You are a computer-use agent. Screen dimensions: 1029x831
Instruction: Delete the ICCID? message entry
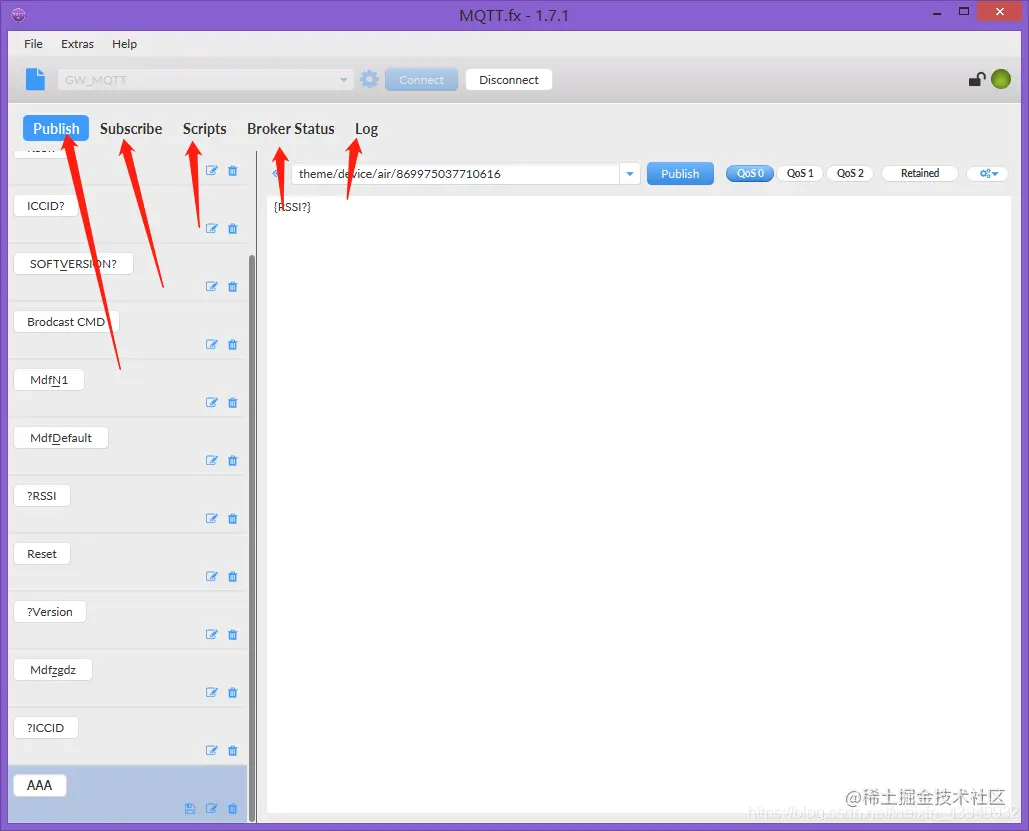(232, 228)
